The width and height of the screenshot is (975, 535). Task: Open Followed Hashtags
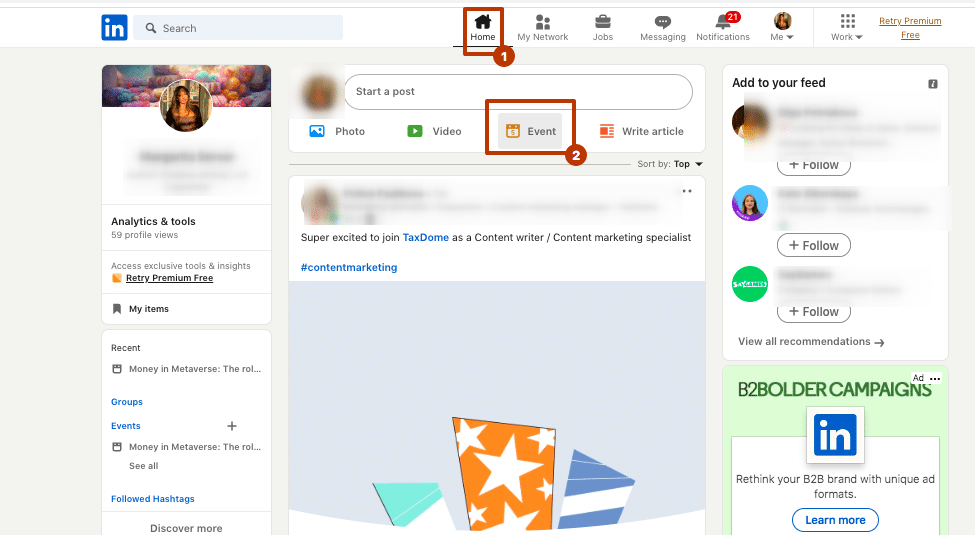click(x=152, y=499)
